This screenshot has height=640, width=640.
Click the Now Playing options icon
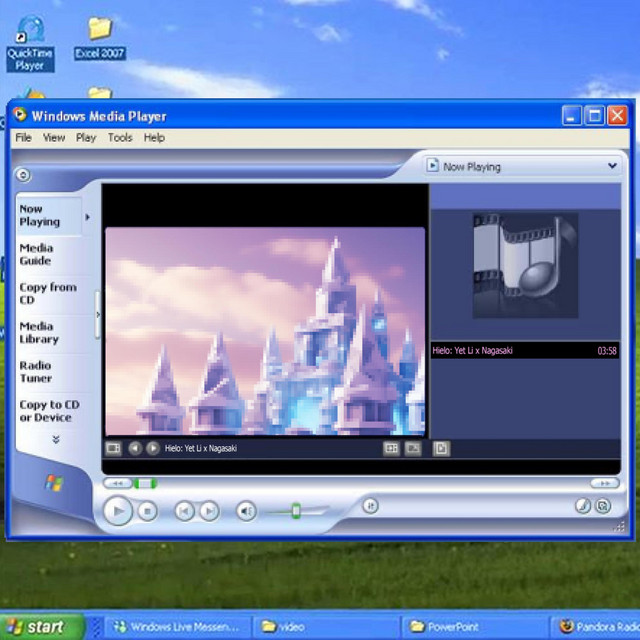click(x=113, y=449)
